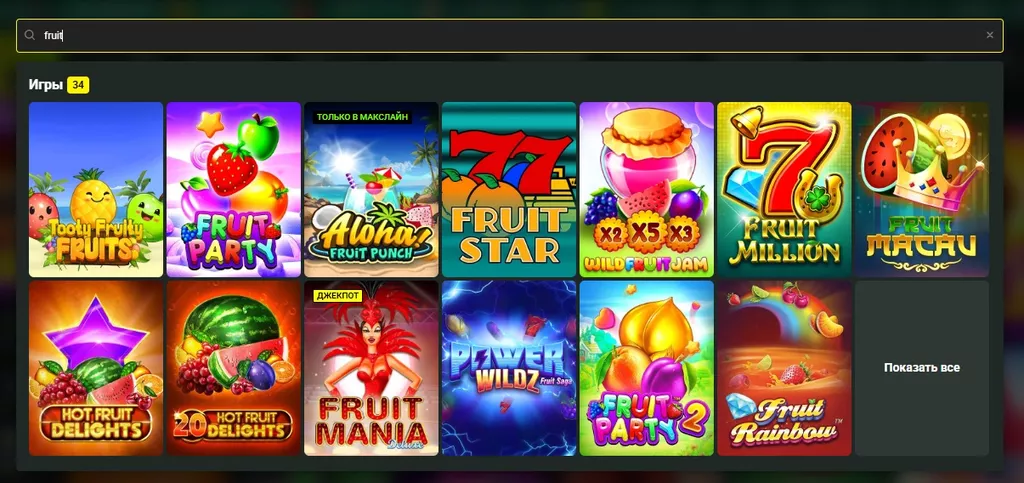Image resolution: width=1024 pixels, height=483 pixels.
Task: Click the magnifier search icon
Action: click(x=29, y=35)
